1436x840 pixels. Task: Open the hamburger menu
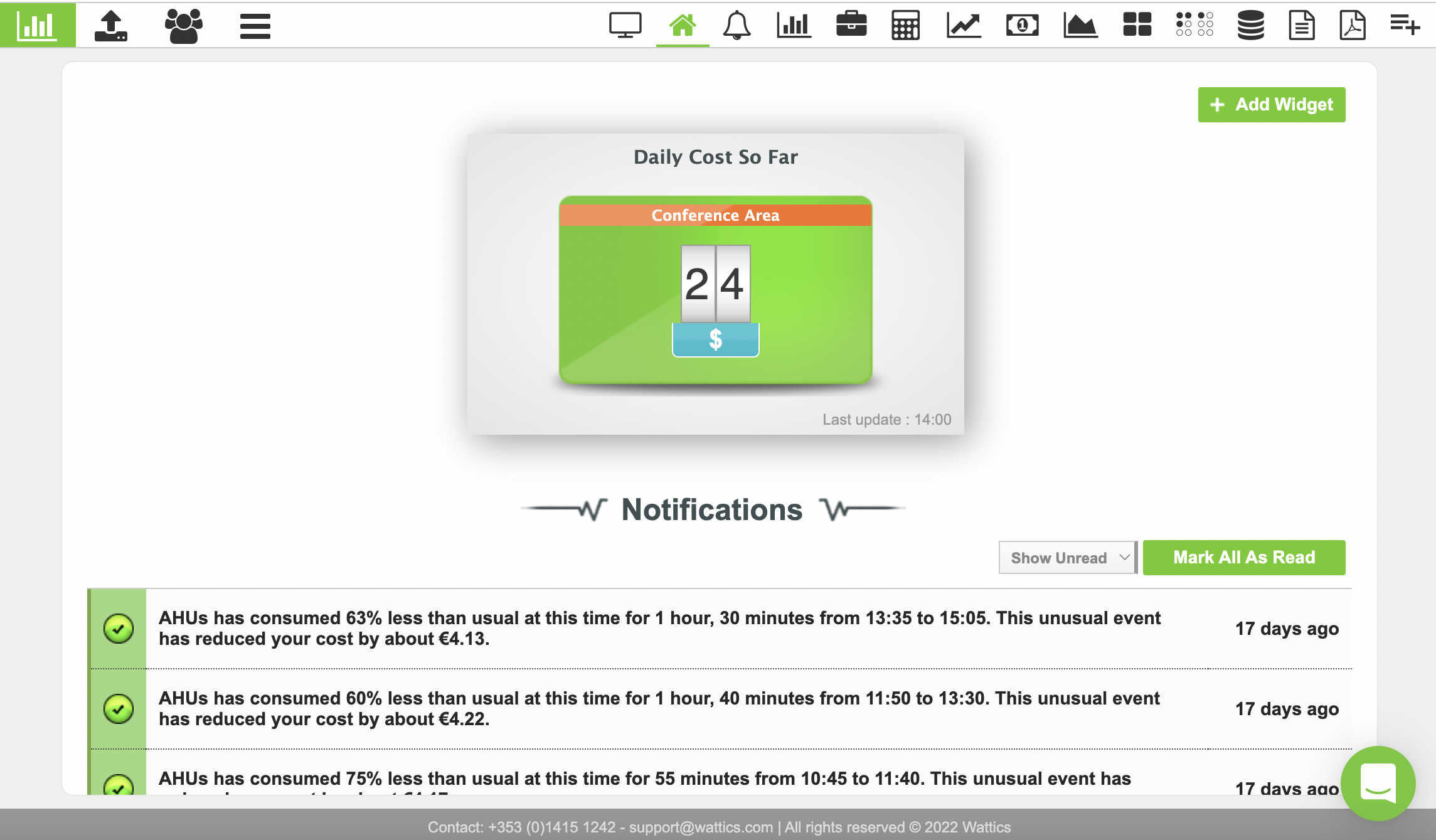pyautogui.click(x=255, y=26)
